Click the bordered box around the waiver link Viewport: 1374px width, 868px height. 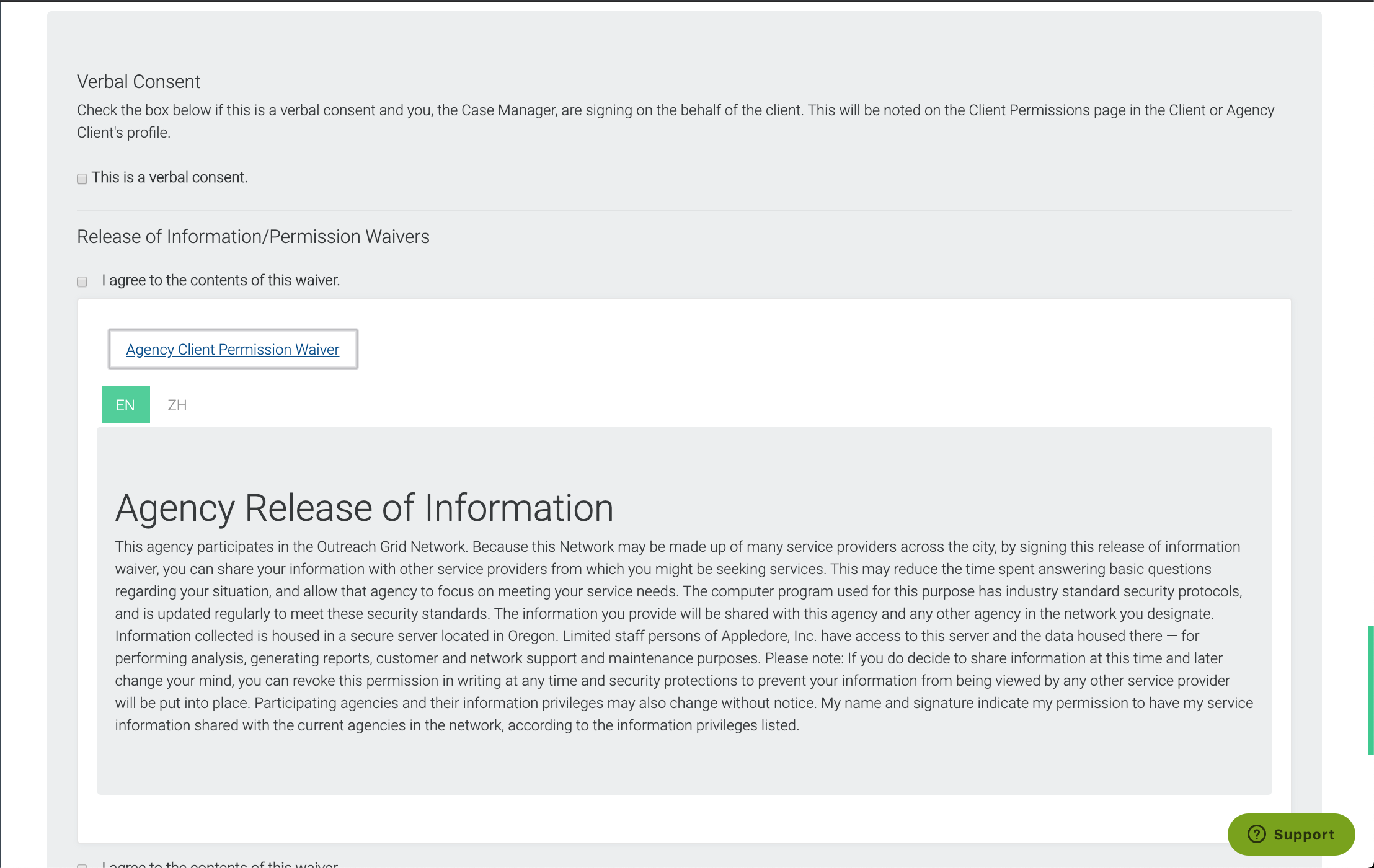click(348, 349)
